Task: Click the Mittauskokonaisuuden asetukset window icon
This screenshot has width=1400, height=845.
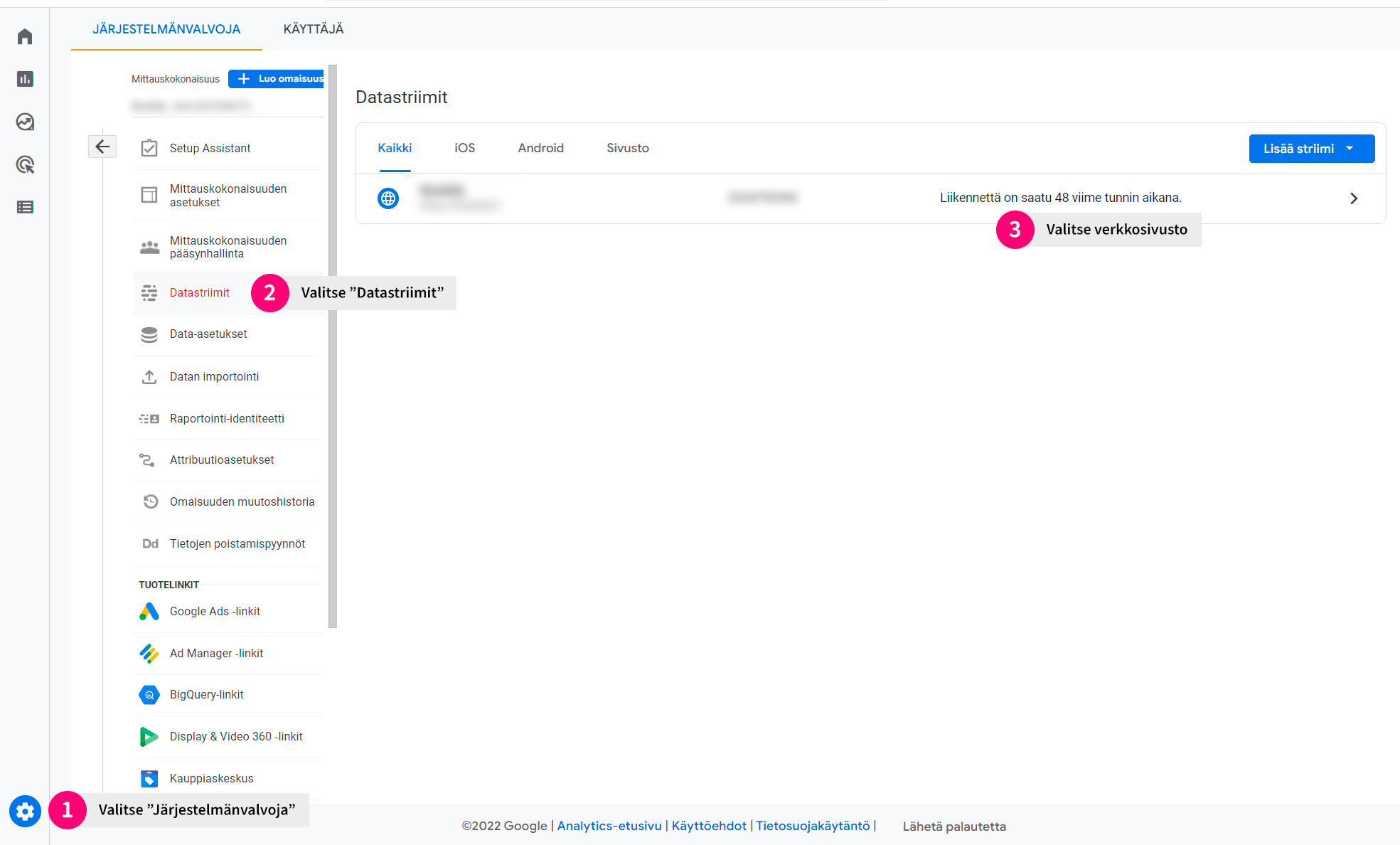Action: (x=149, y=195)
